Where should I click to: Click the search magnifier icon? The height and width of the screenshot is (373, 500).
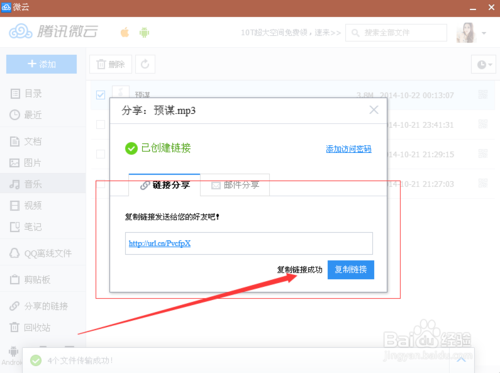pos(355,33)
